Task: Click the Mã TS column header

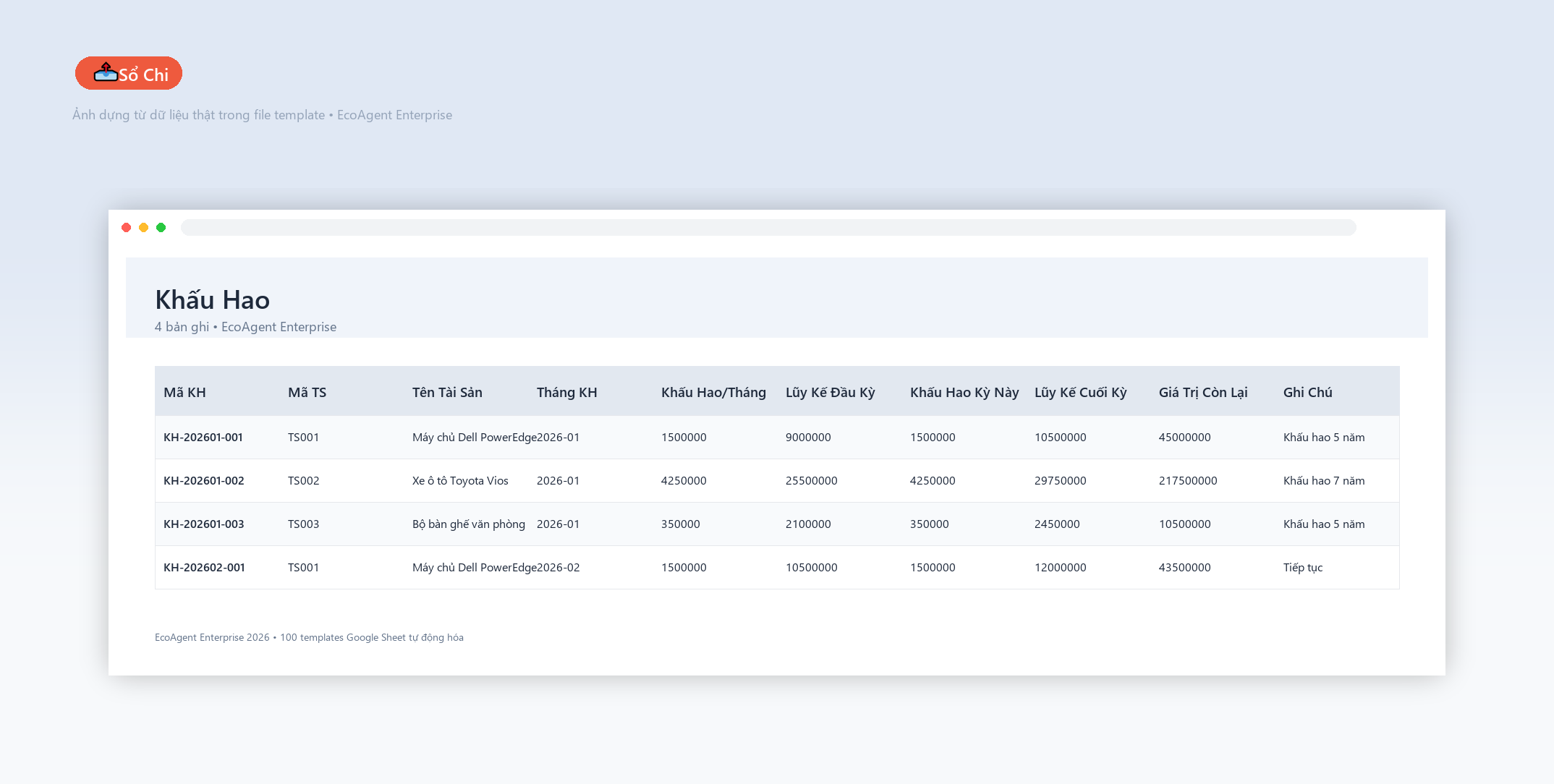Action: click(x=307, y=392)
